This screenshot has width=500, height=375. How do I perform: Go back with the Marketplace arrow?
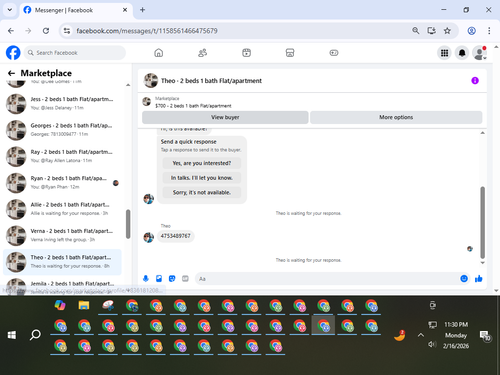pyautogui.click(x=11, y=73)
